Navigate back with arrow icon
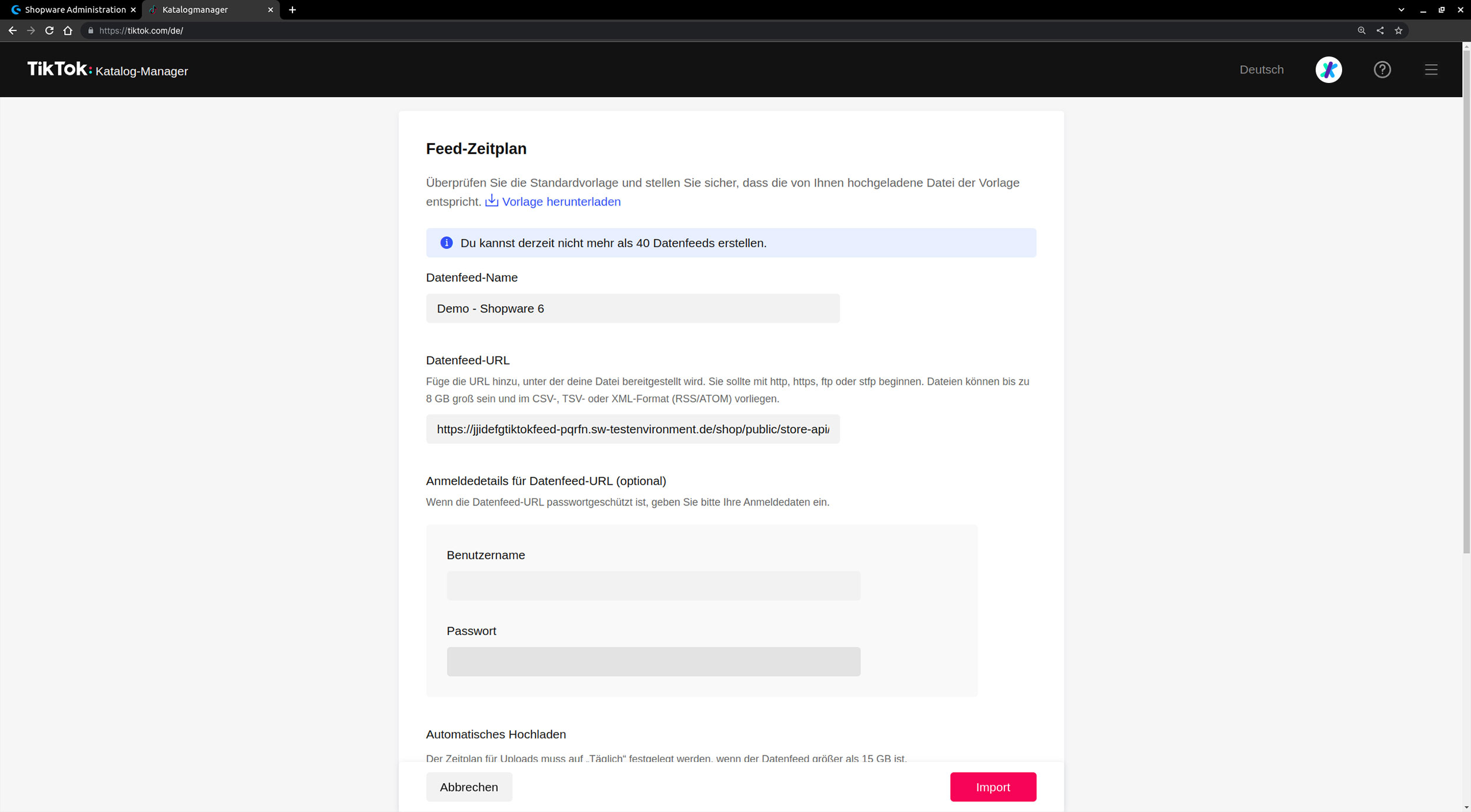The image size is (1471, 812). tap(12, 31)
